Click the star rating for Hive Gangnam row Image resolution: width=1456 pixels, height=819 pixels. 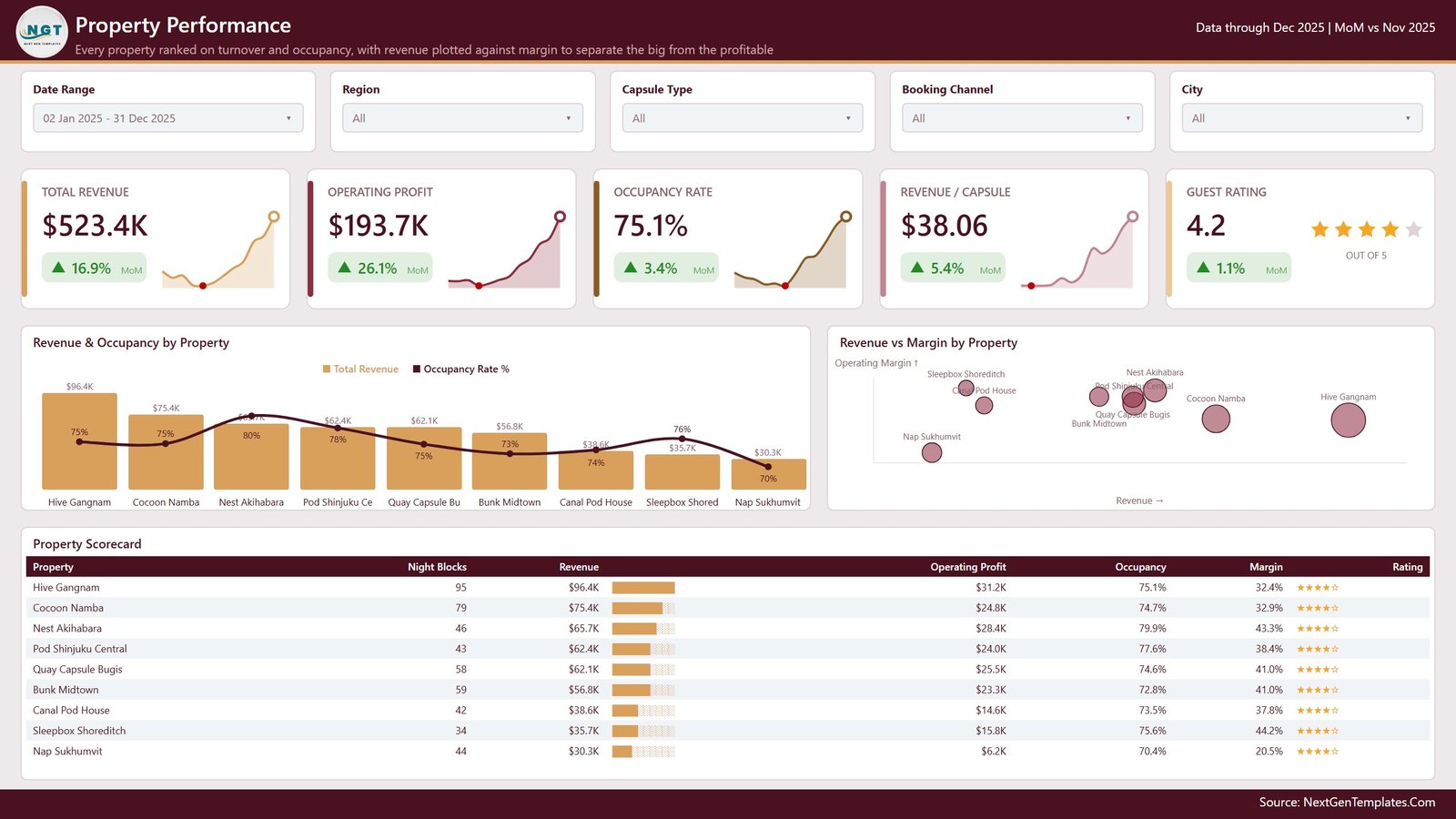1317,588
